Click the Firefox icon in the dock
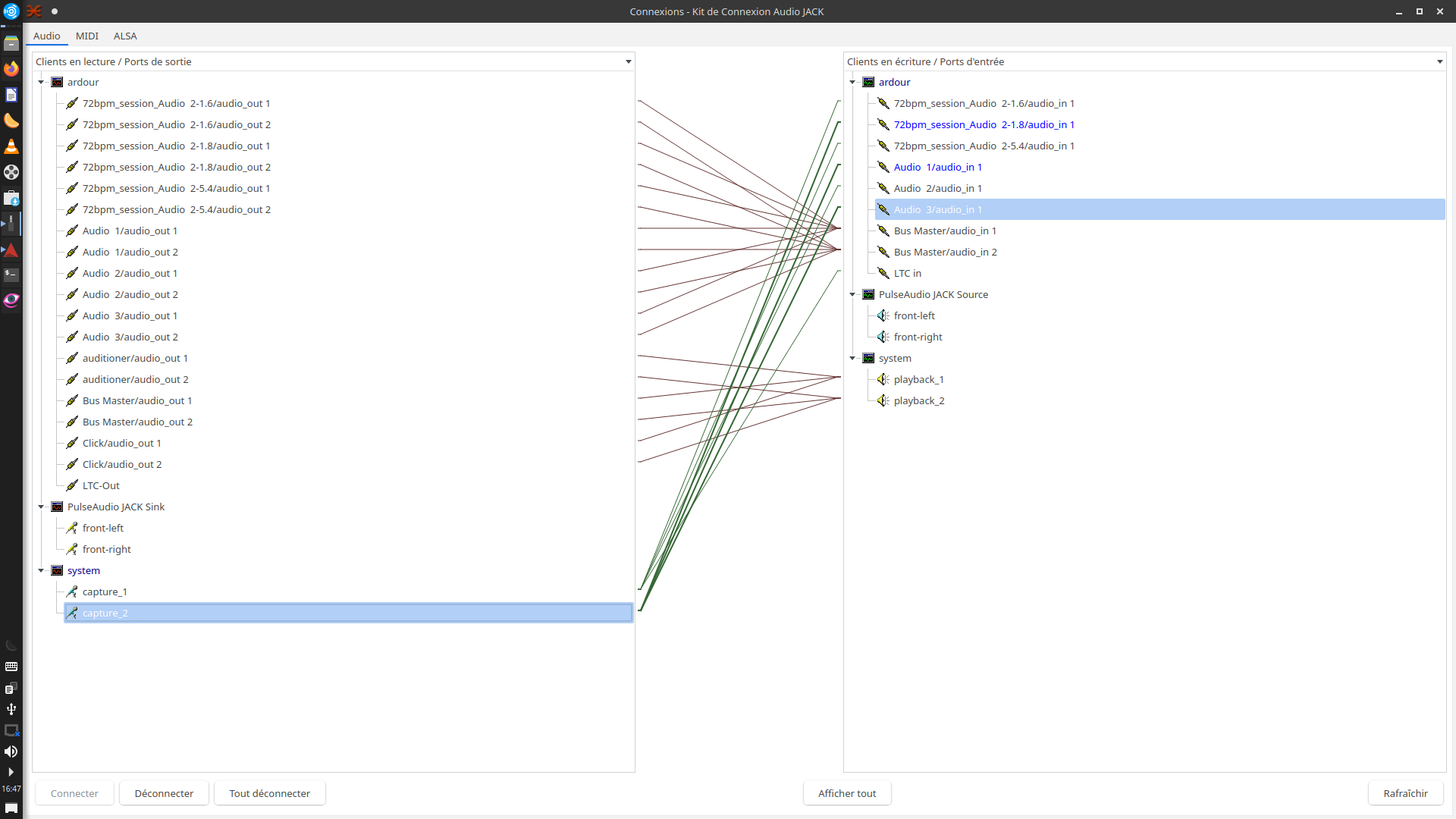The height and width of the screenshot is (819, 1456). click(11, 69)
